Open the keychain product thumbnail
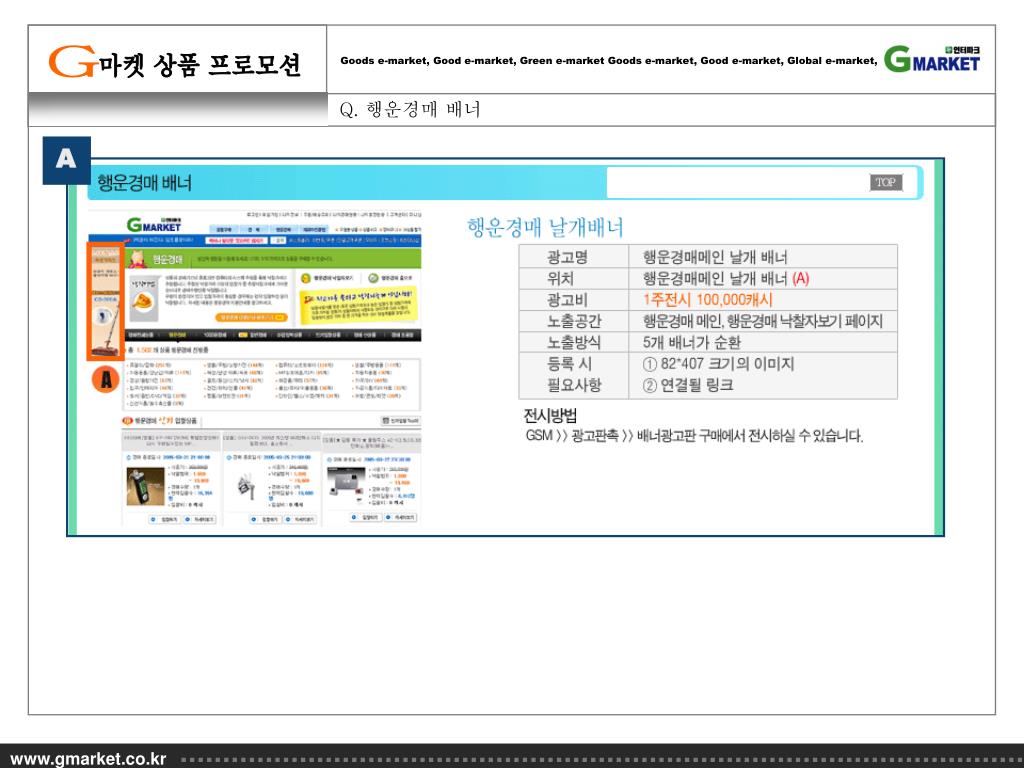 pyautogui.click(x=246, y=487)
